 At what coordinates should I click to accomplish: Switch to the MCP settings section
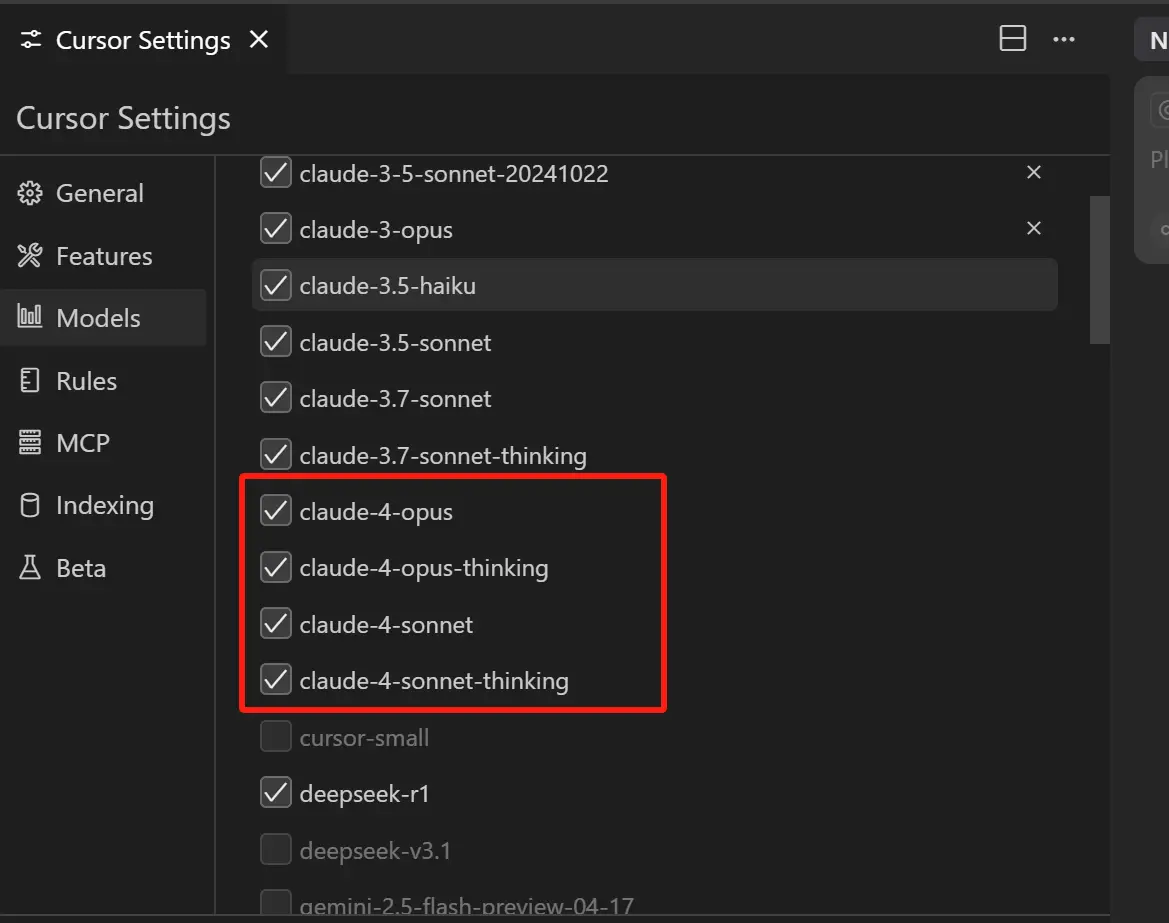[104, 443]
